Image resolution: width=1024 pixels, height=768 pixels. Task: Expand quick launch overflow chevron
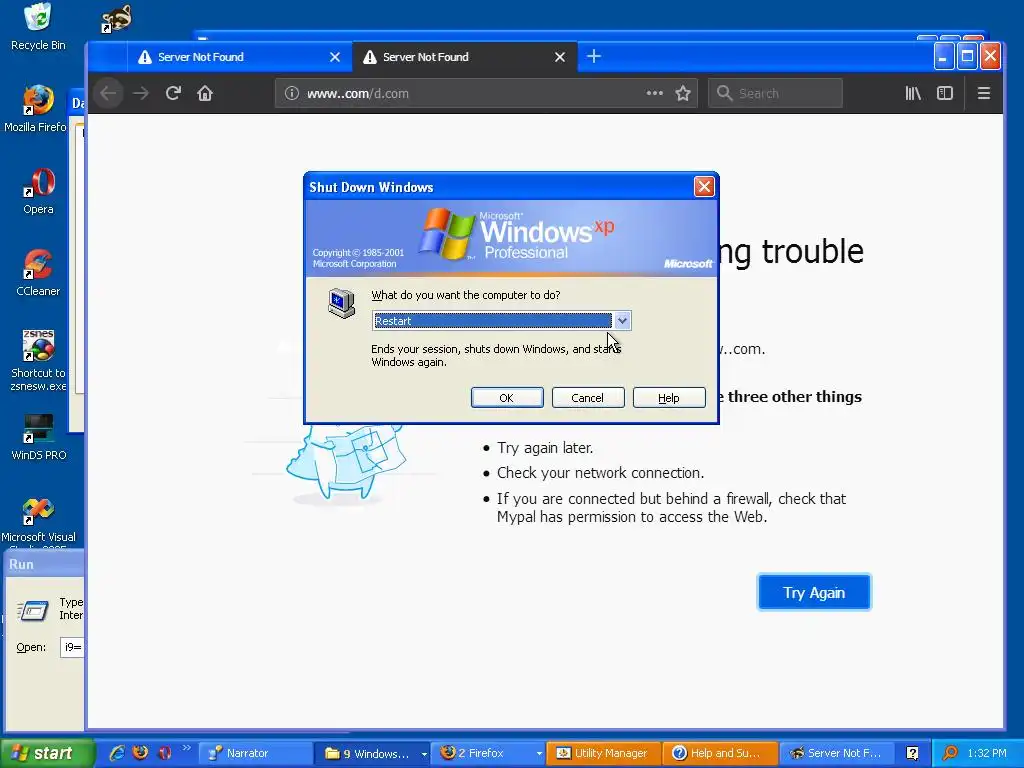click(x=186, y=748)
